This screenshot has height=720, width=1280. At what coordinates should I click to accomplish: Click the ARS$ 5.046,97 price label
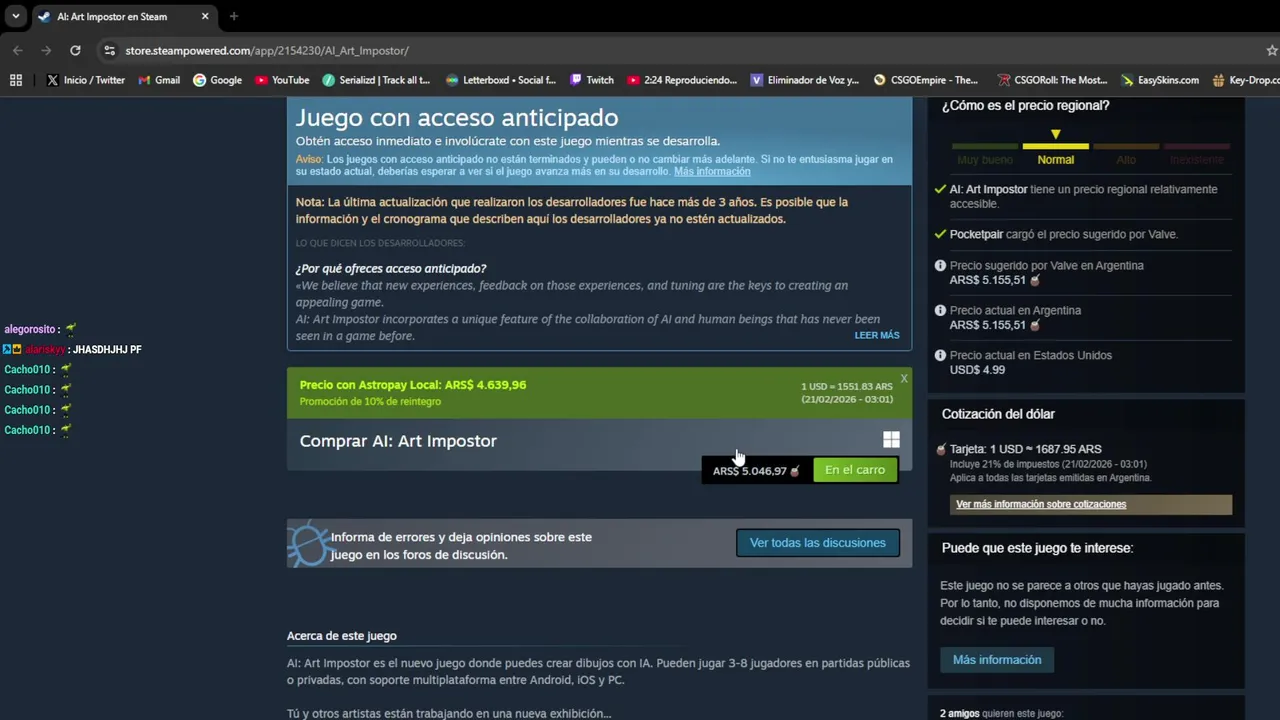click(x=756, y=471)
